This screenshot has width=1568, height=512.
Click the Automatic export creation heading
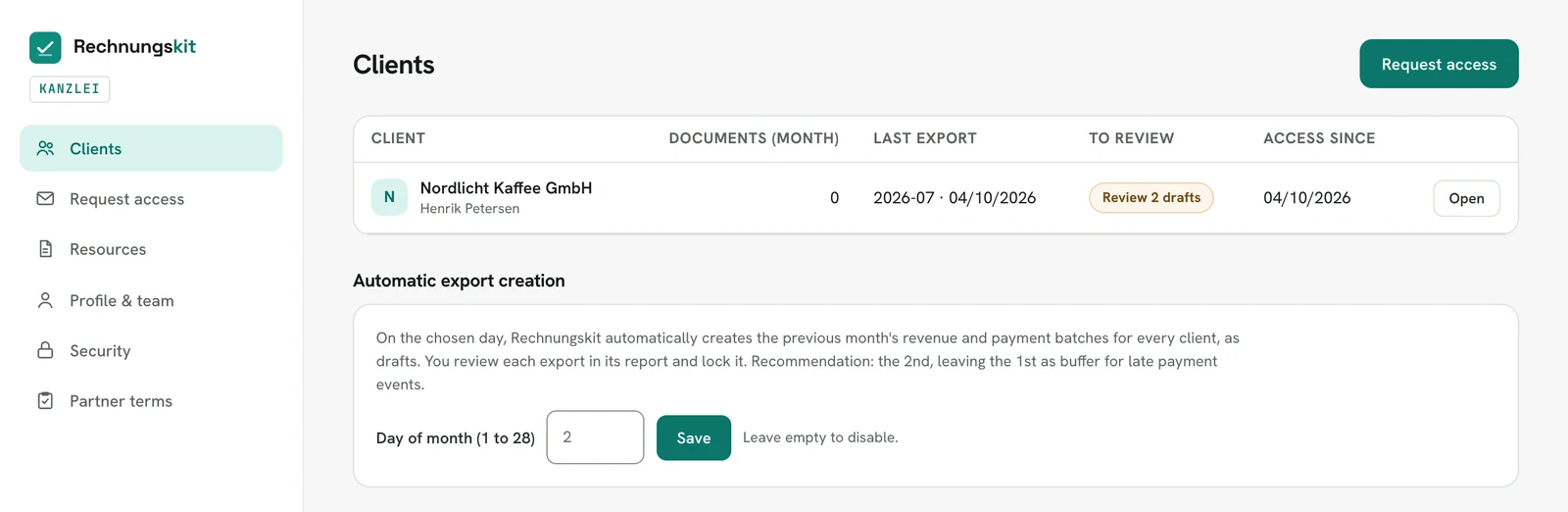[x=459, y=281]
